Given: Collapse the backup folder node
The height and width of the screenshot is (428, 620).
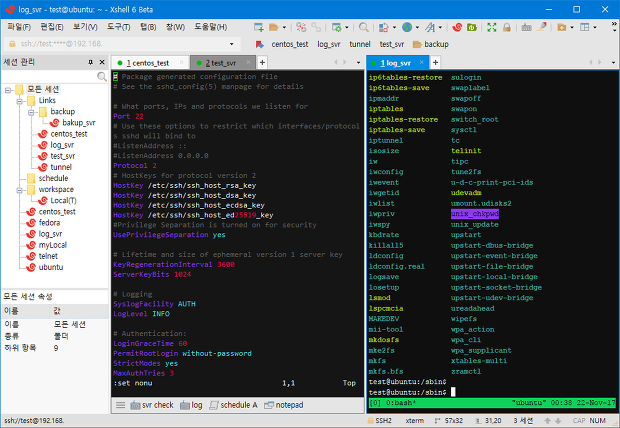Looking at the screenshot, I should (31, 112).
